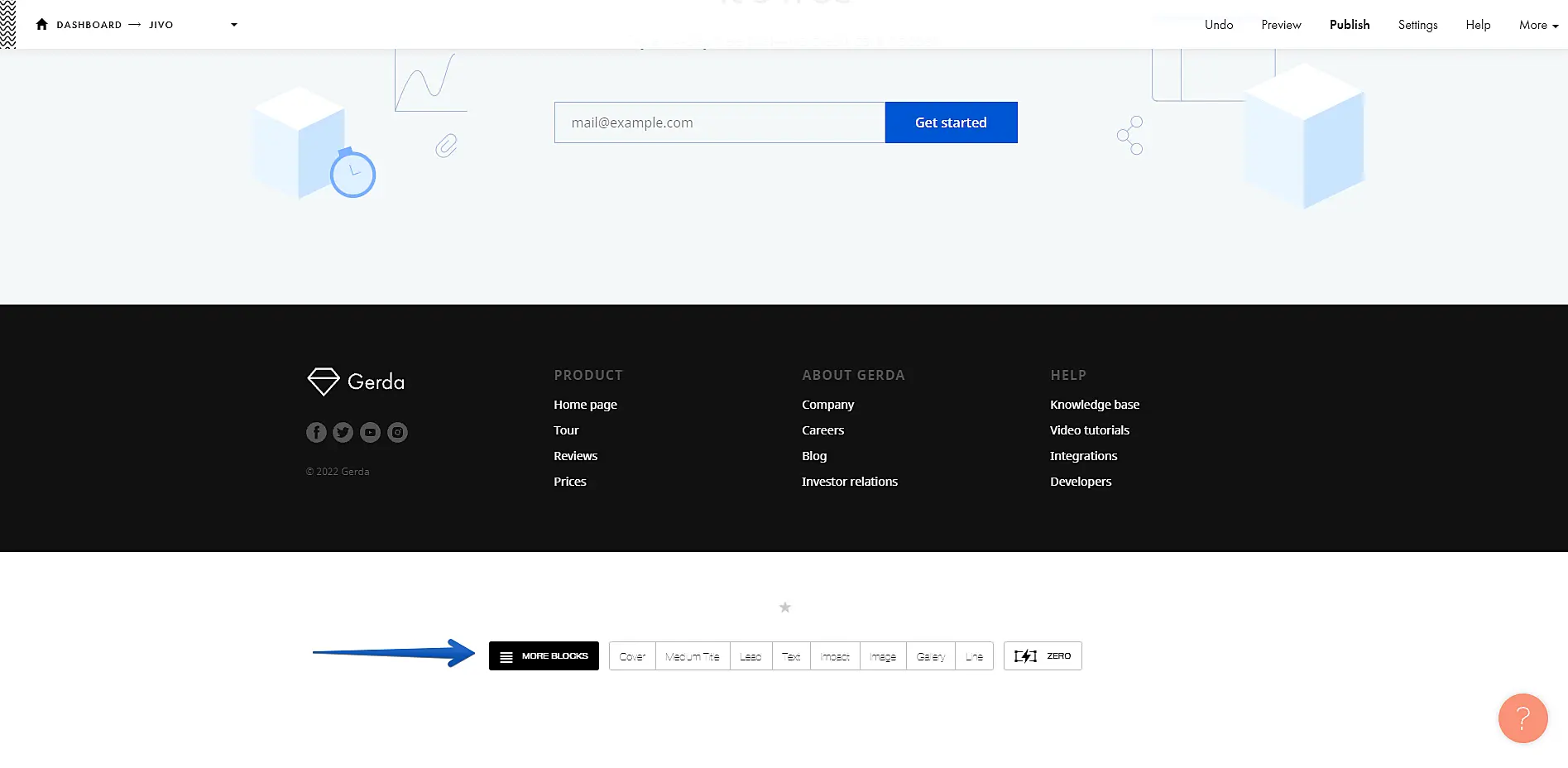1568x768 pixels.
Task: Open the YouTube icon in the footer
Action: [x=371, y=432]
